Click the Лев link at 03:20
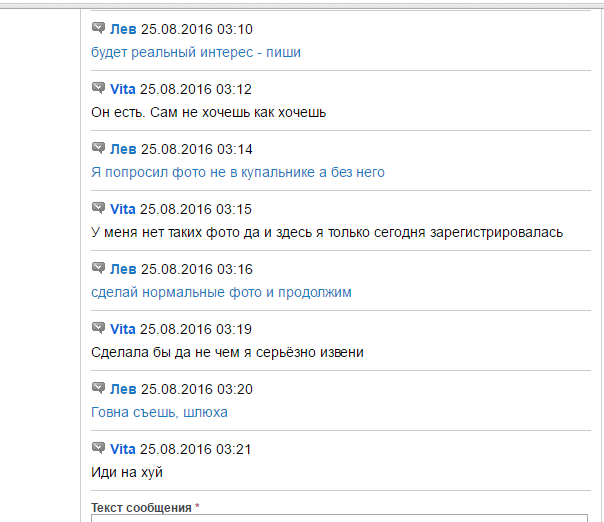 click(123, 389)
